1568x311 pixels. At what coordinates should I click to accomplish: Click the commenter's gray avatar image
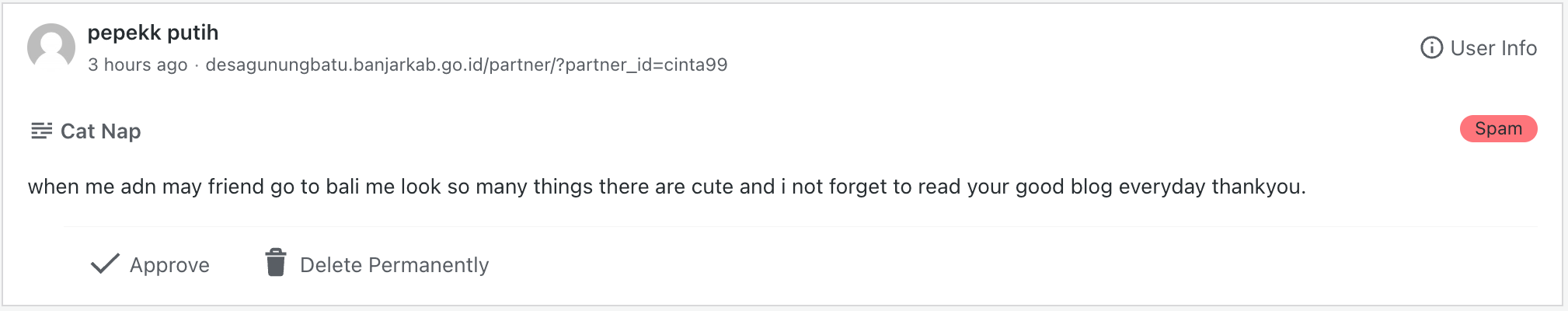[51, 47]
